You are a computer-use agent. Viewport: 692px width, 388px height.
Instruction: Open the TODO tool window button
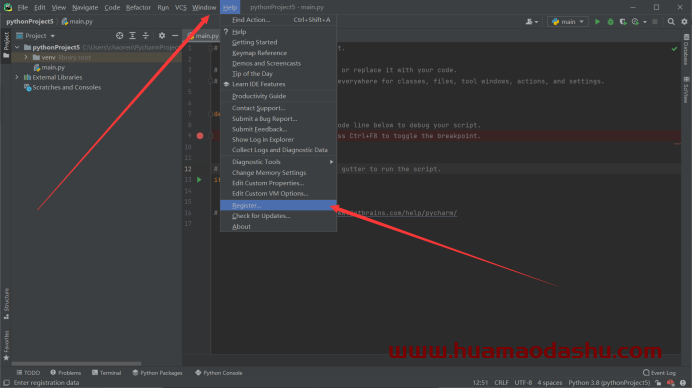point(28,373)
